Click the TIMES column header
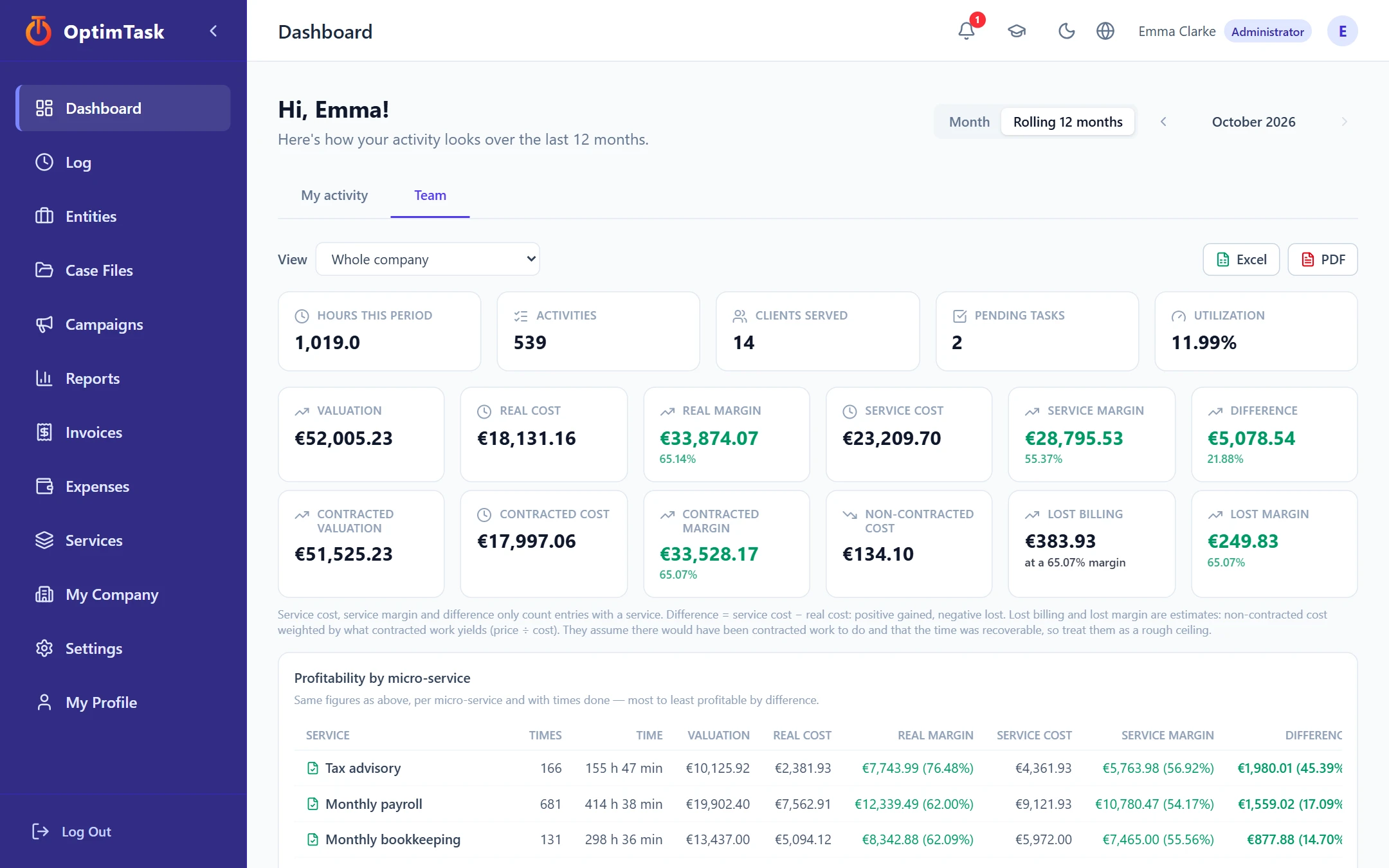 click(x=545, y=735)
